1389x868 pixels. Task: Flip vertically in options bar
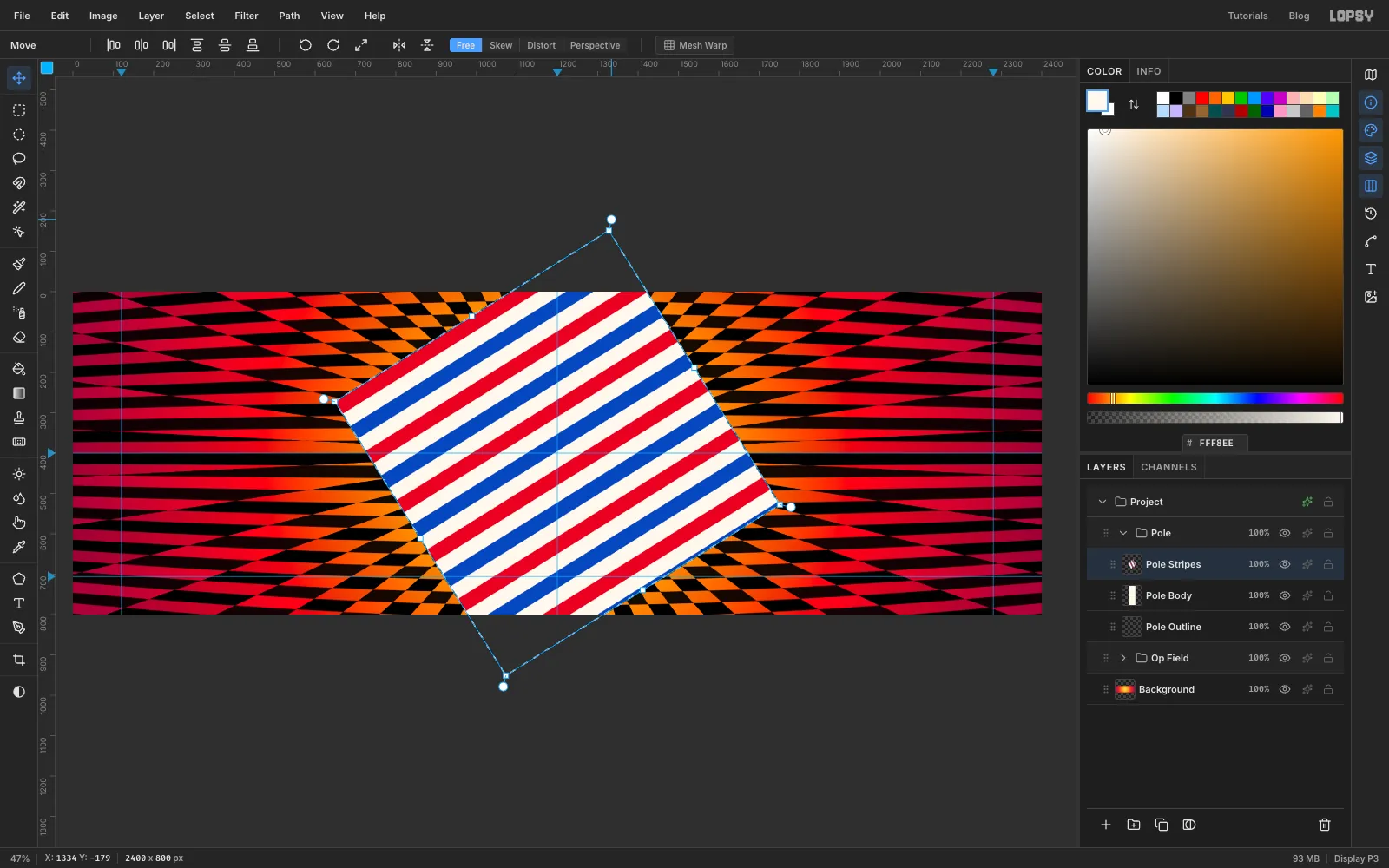[x=427, y=45]
